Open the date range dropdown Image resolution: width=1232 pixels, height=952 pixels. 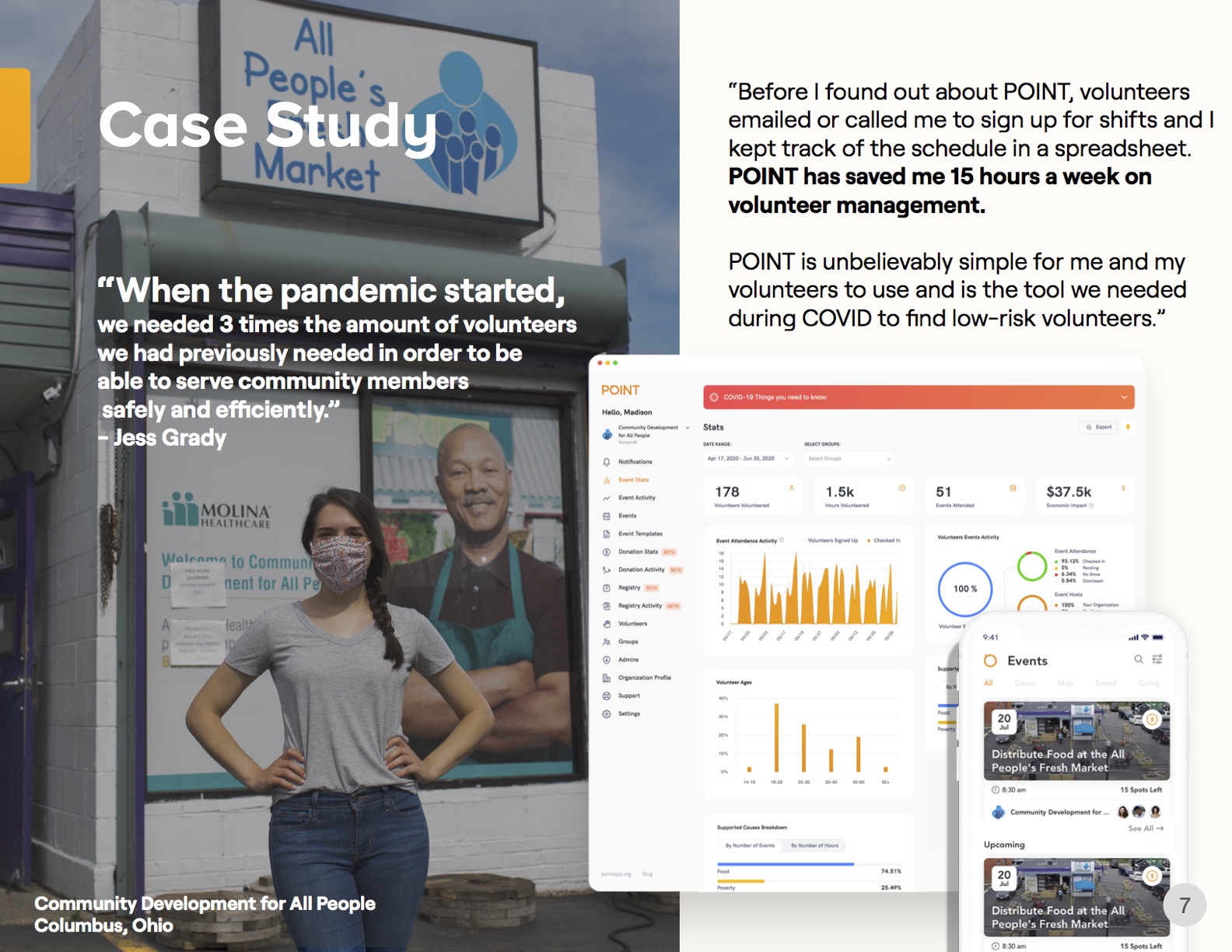click(x=747, y=459)
